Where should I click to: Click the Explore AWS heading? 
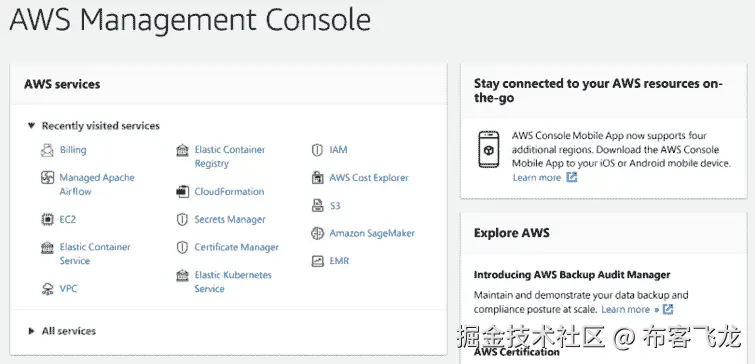point(512,233)
